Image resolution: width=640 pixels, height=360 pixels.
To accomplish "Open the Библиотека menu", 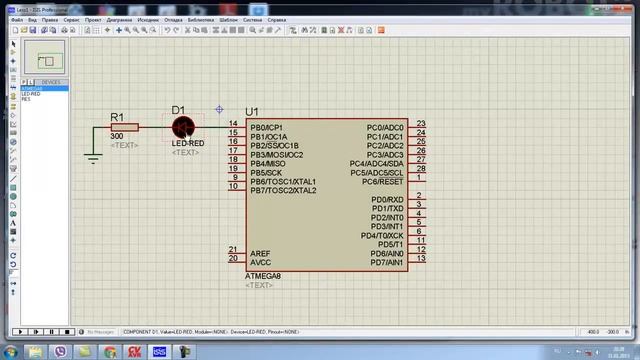I will 200,20.
